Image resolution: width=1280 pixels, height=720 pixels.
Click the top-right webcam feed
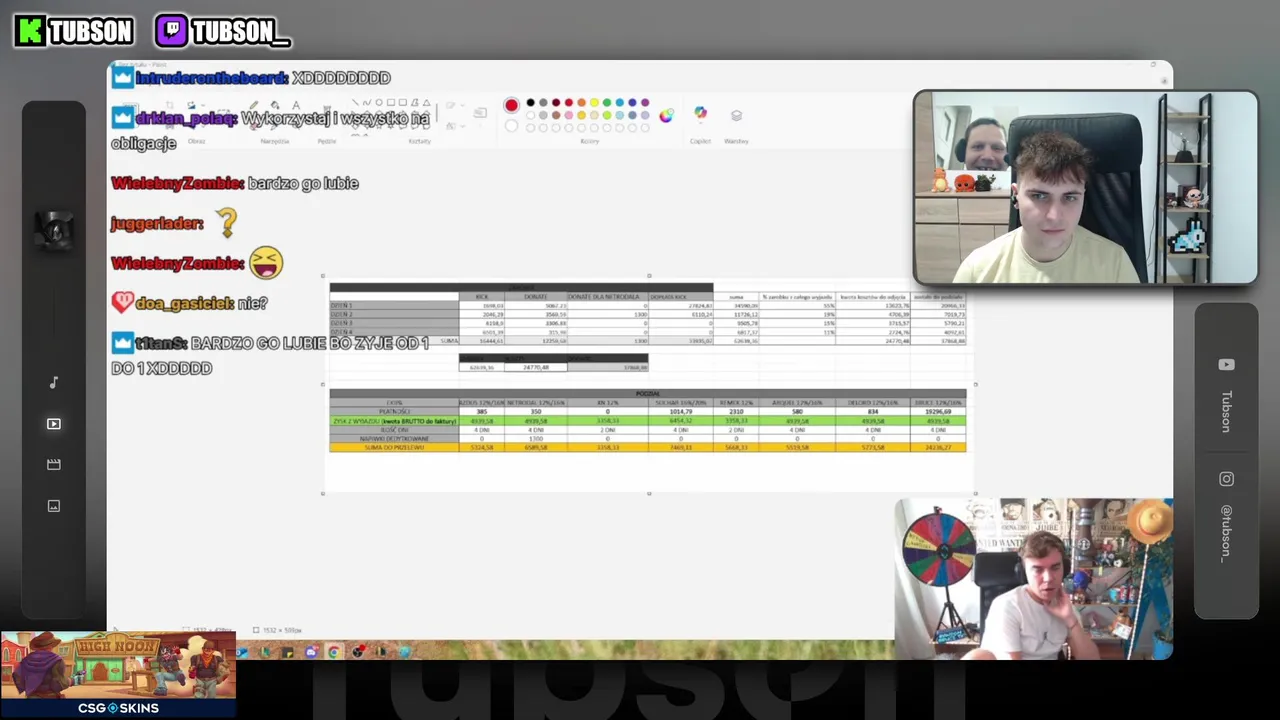point(1085,188)
